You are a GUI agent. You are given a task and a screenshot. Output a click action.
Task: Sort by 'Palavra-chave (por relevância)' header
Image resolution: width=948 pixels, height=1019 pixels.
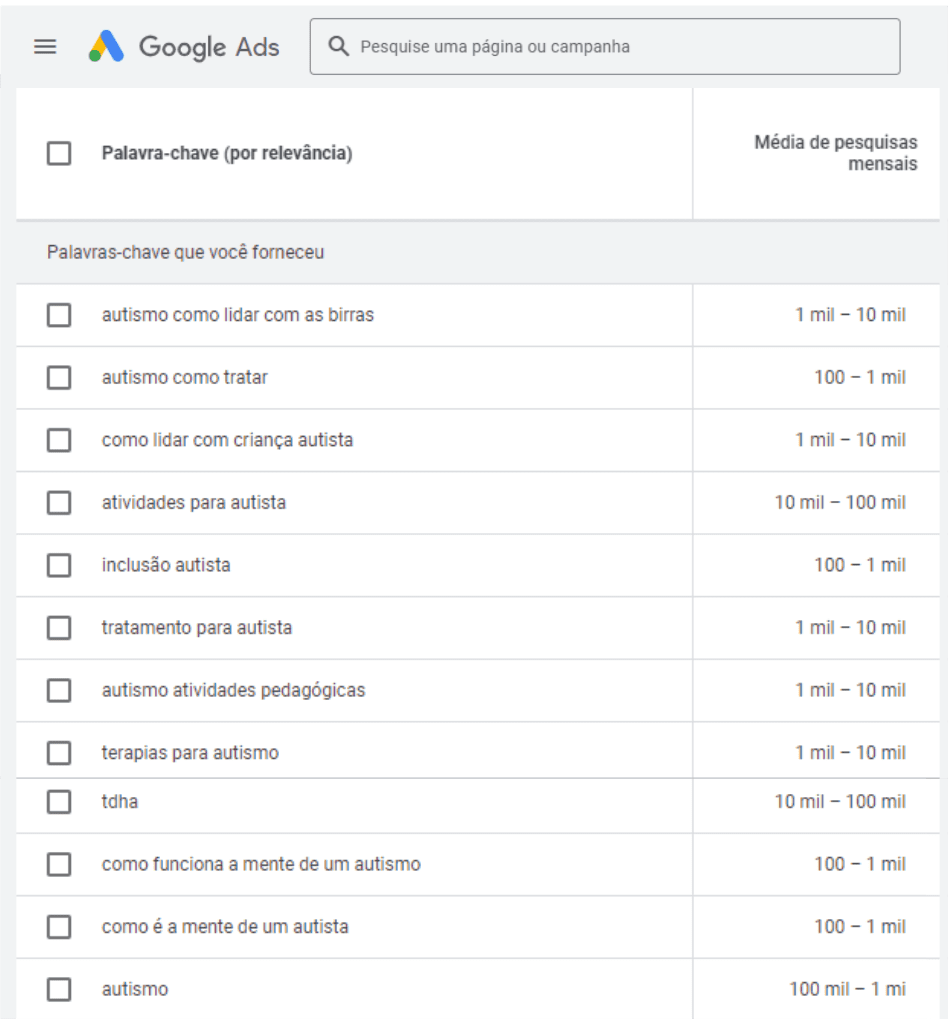(x=227, y=154)
